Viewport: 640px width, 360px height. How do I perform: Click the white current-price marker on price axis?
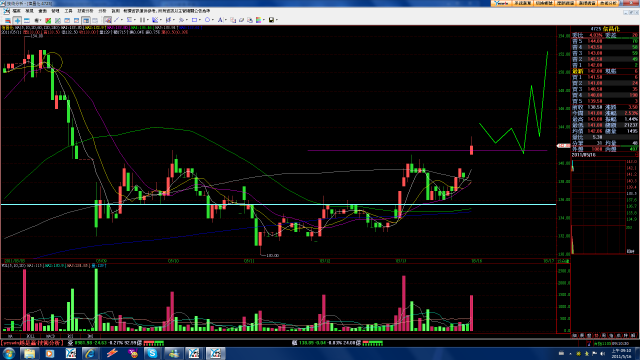click(x=564, y=146)
